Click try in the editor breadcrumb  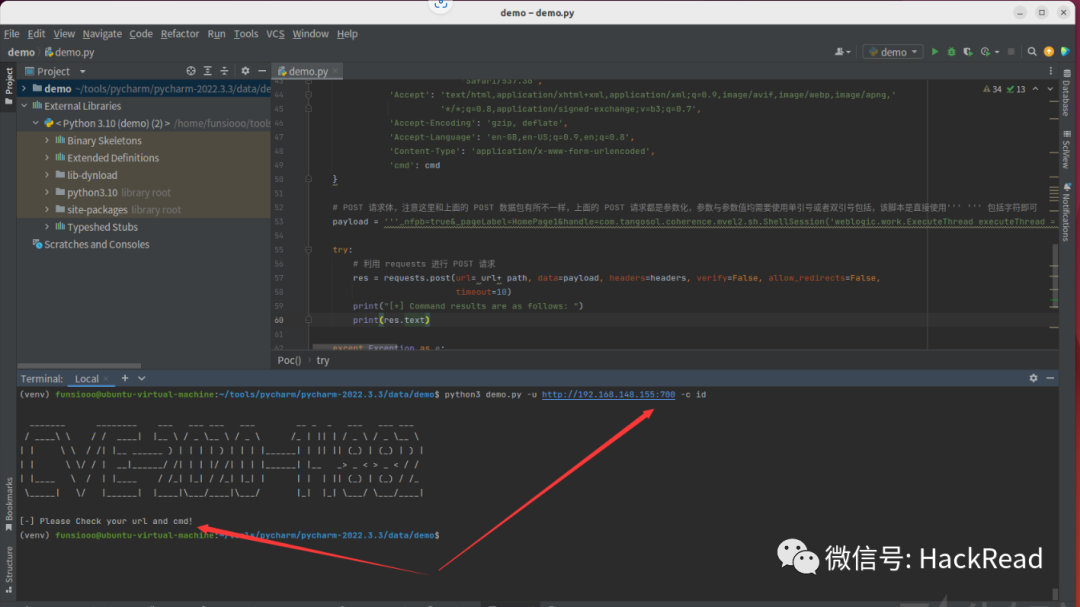tap(323, 360)
